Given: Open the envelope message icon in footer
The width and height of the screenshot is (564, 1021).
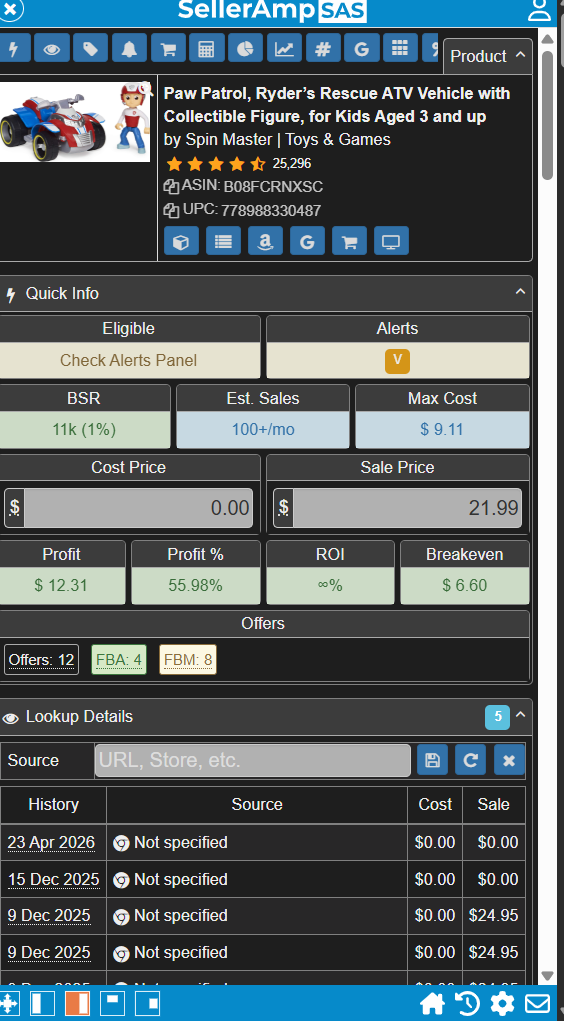Looking at the screenshot, I should point(538,1003).
